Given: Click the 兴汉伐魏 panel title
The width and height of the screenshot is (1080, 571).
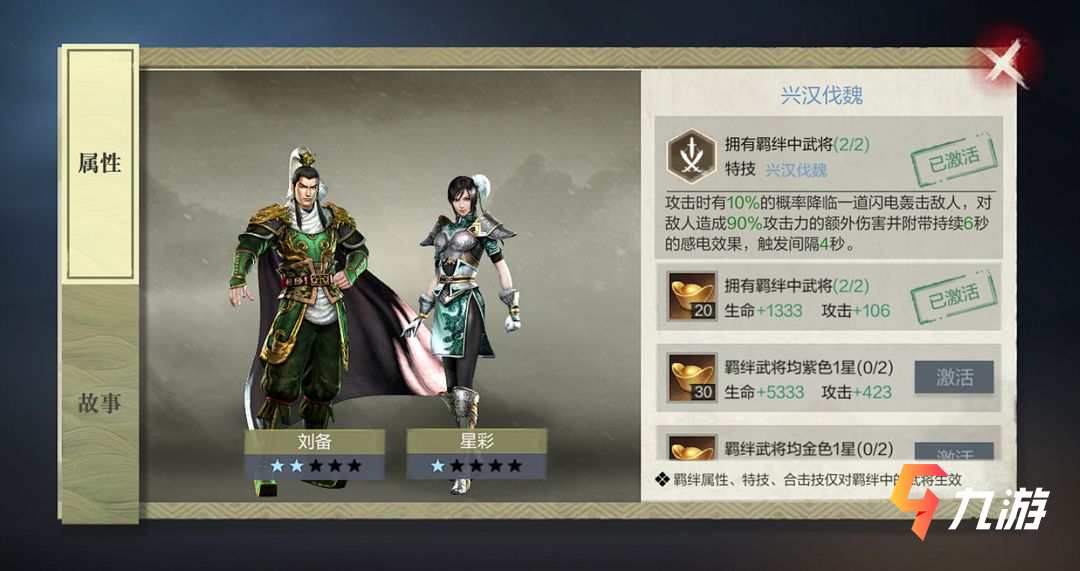Looking at the screenshot, I should pos(821,95).
